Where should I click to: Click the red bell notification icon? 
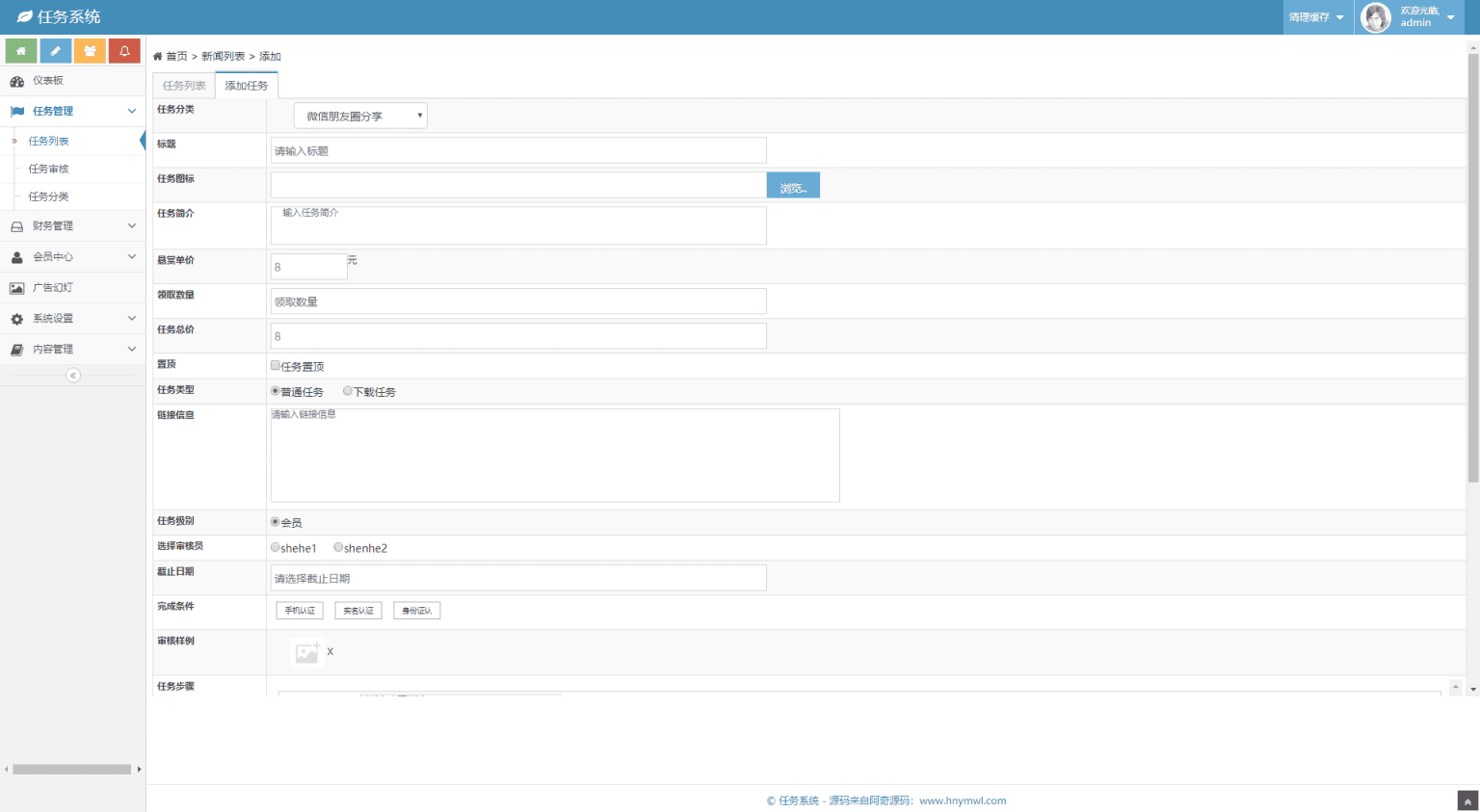pos(124,51)
